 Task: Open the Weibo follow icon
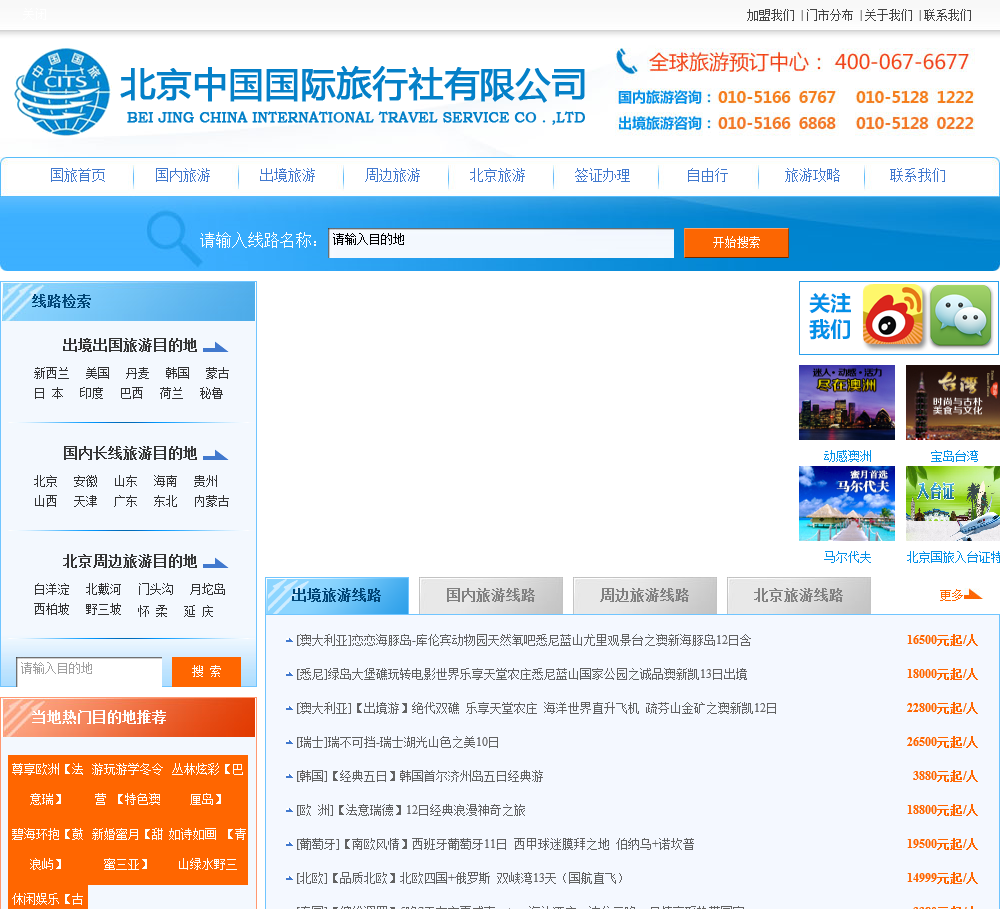click(893, 315)
